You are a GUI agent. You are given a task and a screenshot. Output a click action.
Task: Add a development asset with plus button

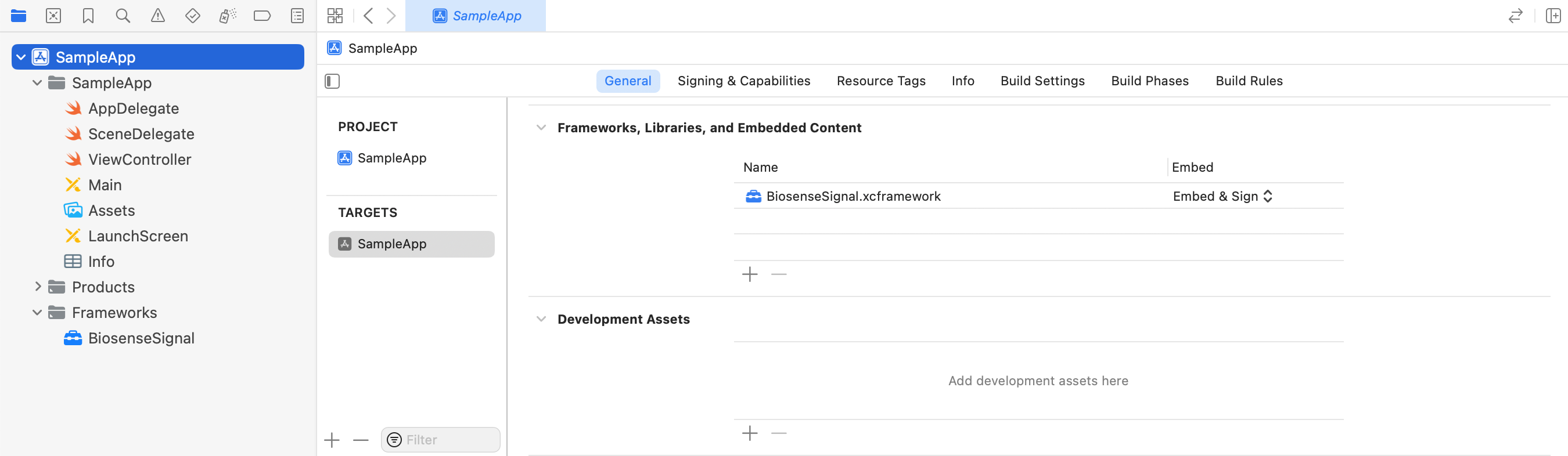click(x=750, y=433)
